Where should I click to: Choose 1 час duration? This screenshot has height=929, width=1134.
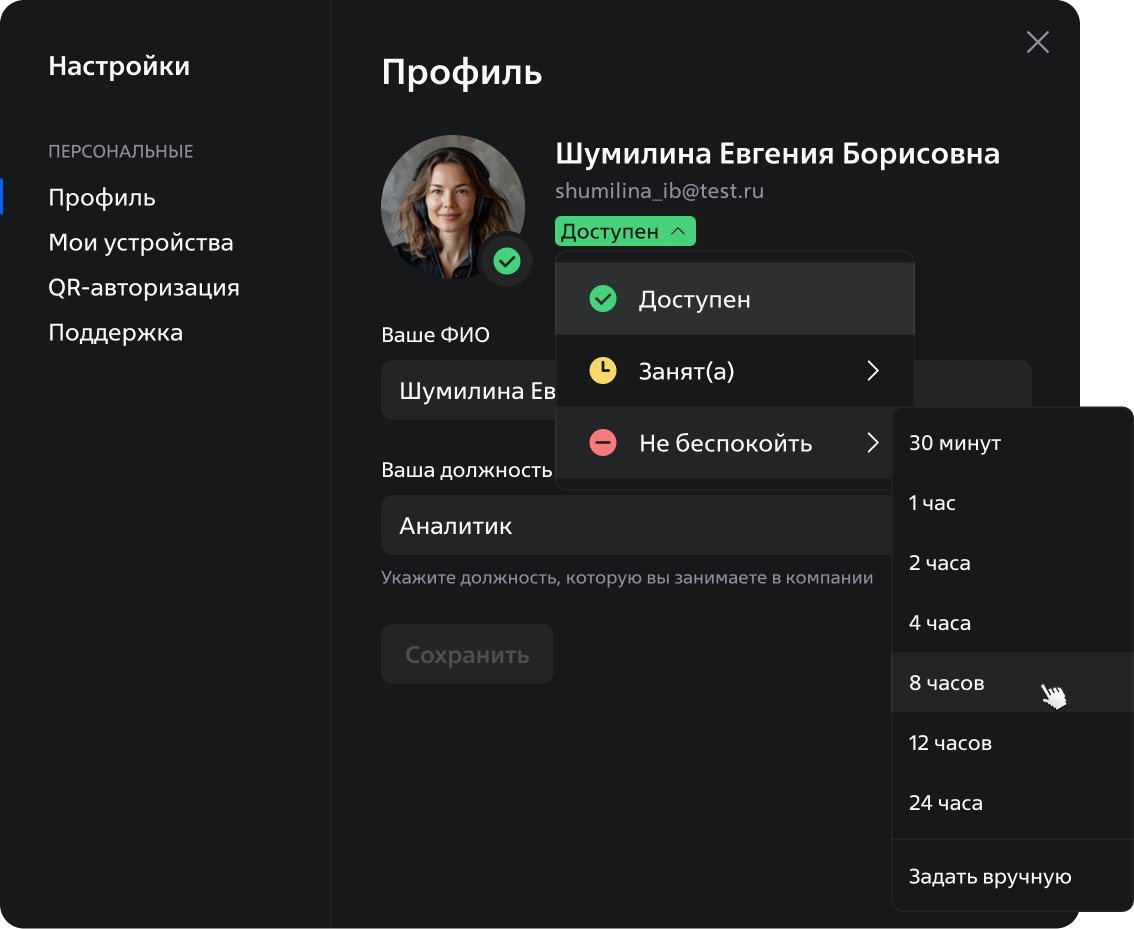click(933, 503)
